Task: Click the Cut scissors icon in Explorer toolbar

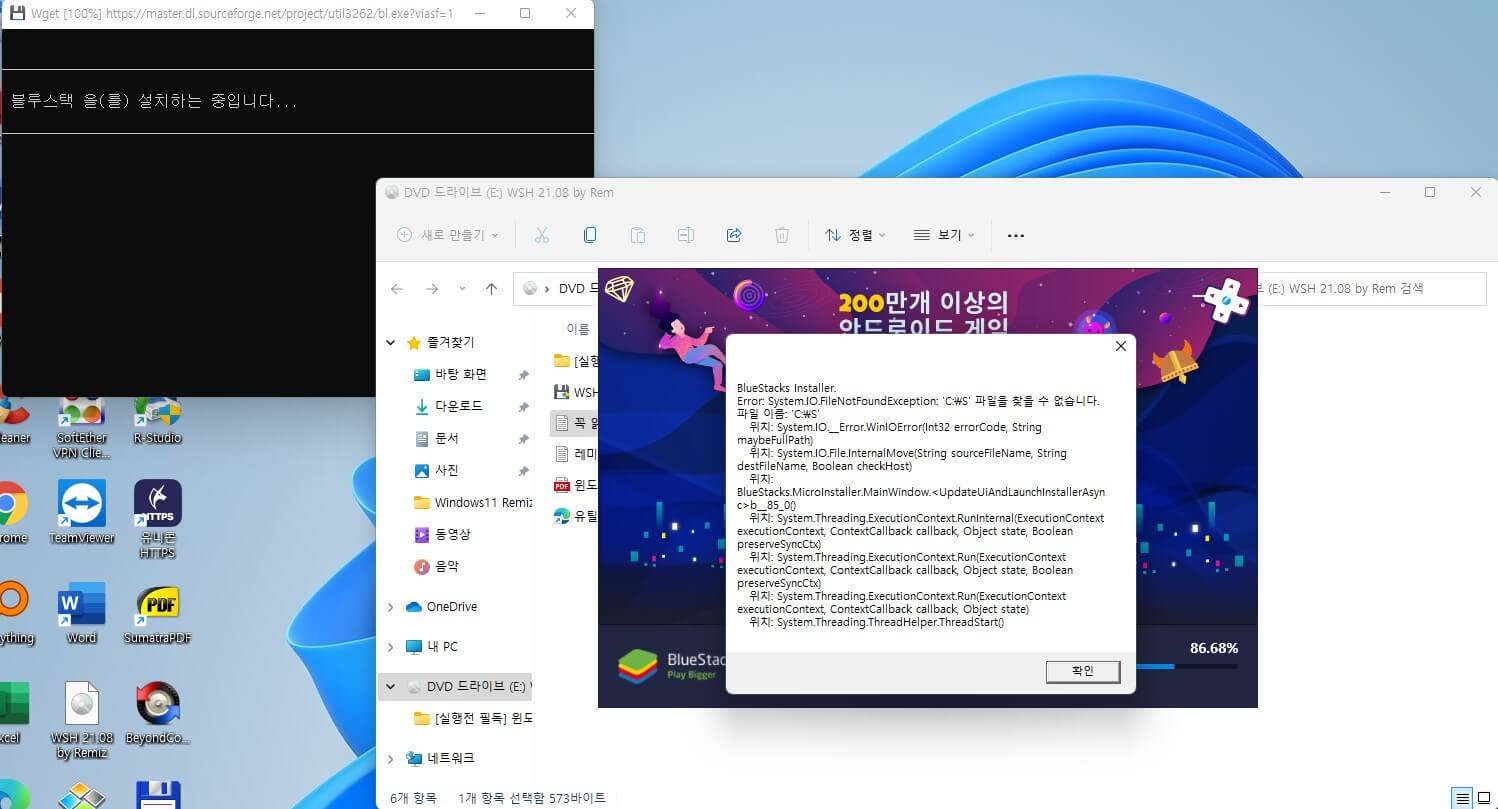Action: click(542, 235)
